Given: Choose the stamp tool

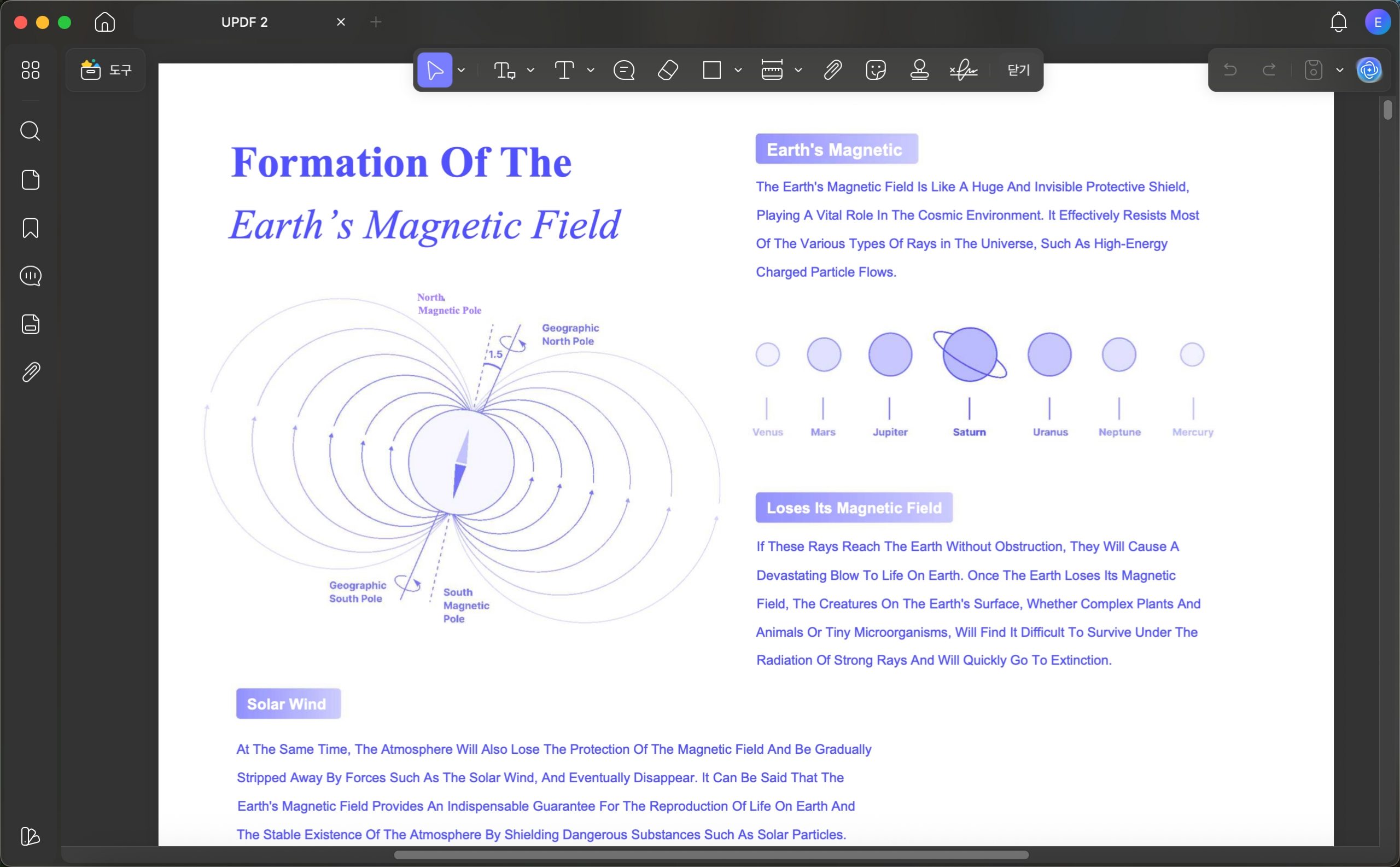Looking at the screenshot, I should (920, 70).
